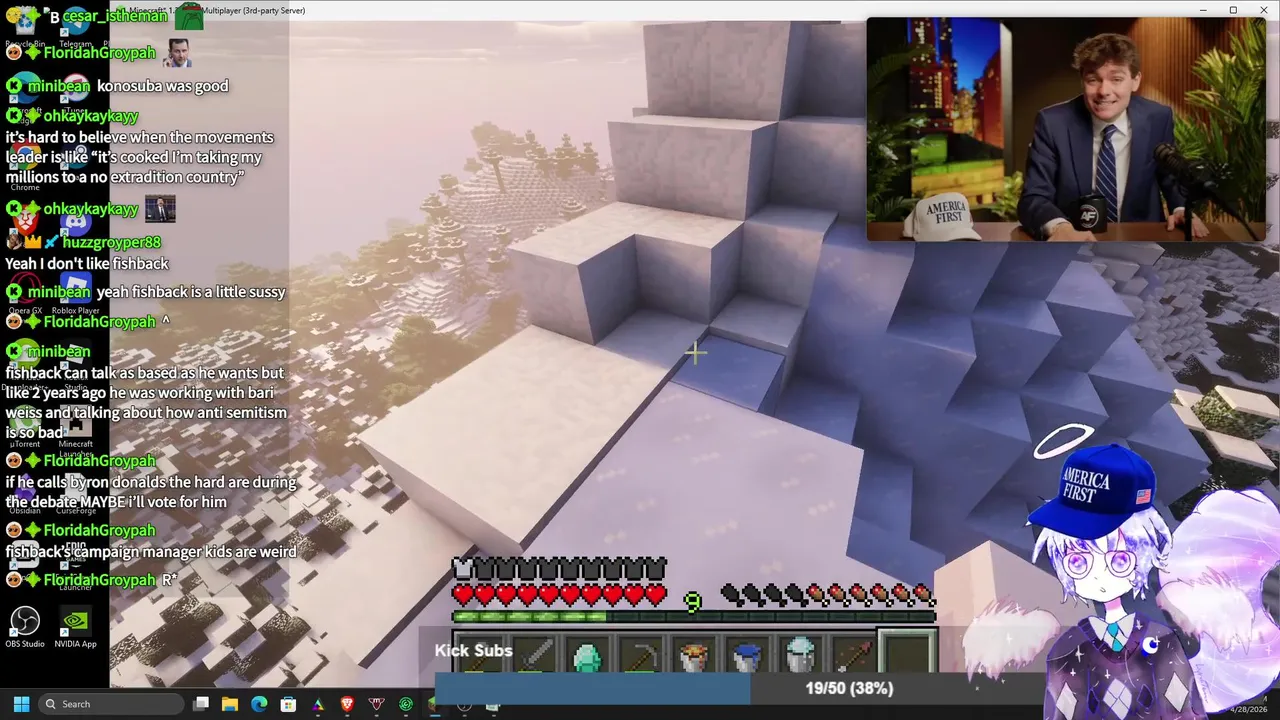The height and width of the screenshot is (720, 1280).
Task: Click "MAYBE i'll vote for him" message
Action: click(150, 492)
